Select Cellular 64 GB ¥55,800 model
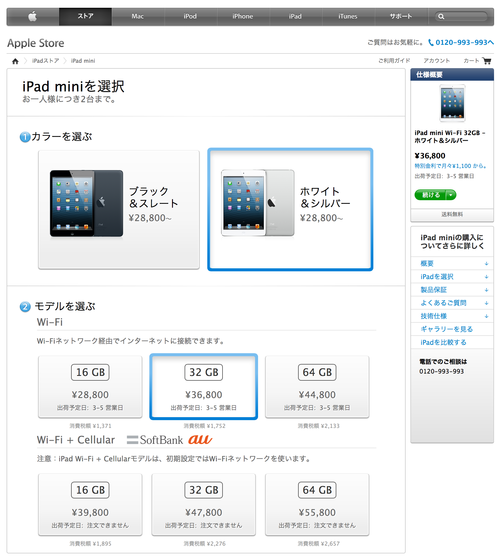The image size is (500, 557). [x=317, y=504]
